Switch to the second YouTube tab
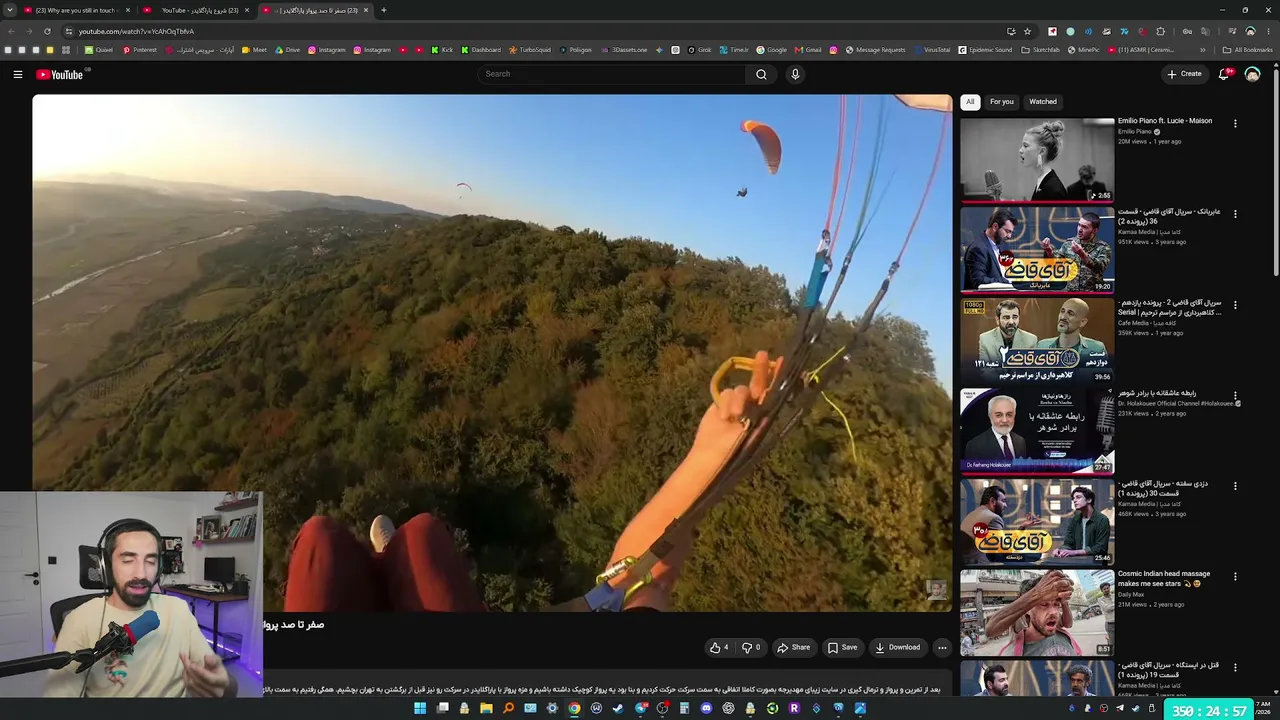This screenshot has height=720, width=1280. (198, 10)
